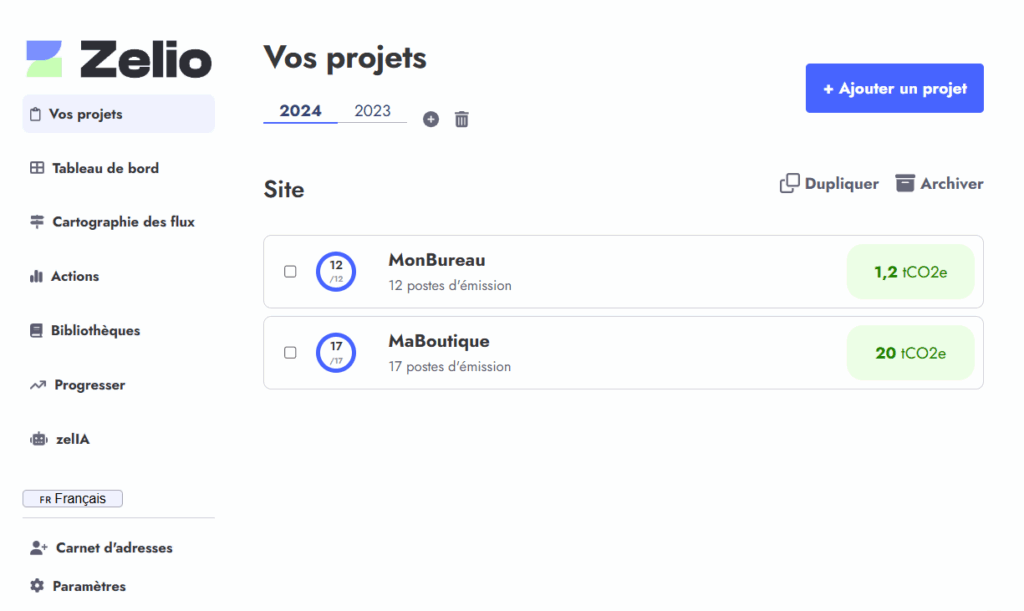Select the 2024 tab
Image resolution: width=1024 pixels, height=611 pixels.
[300, 110]
